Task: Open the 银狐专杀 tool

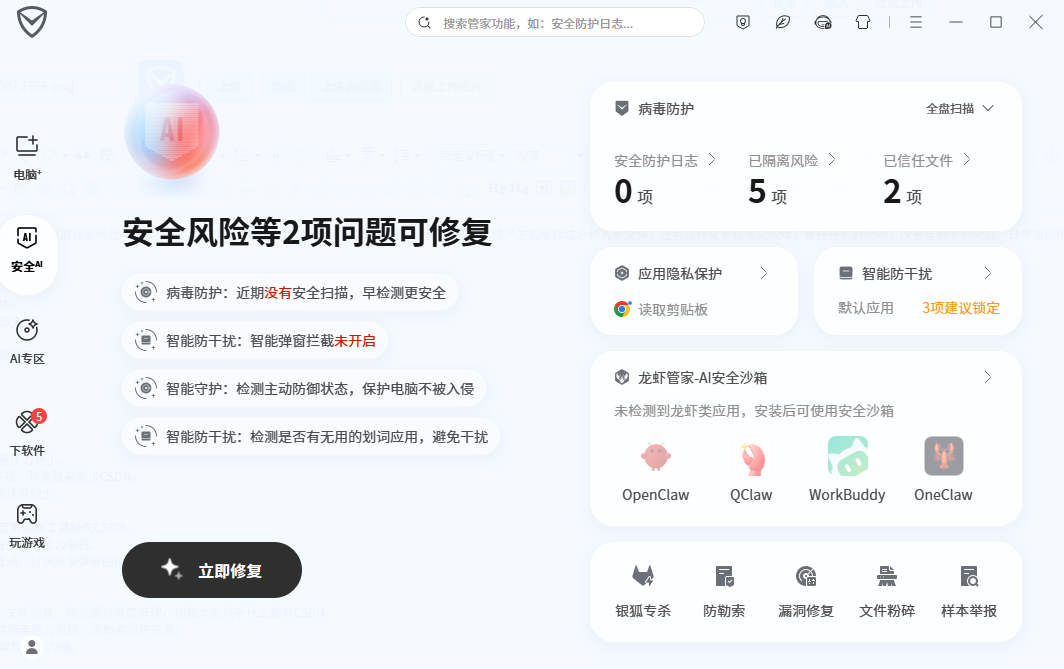Action: (643, 590)
